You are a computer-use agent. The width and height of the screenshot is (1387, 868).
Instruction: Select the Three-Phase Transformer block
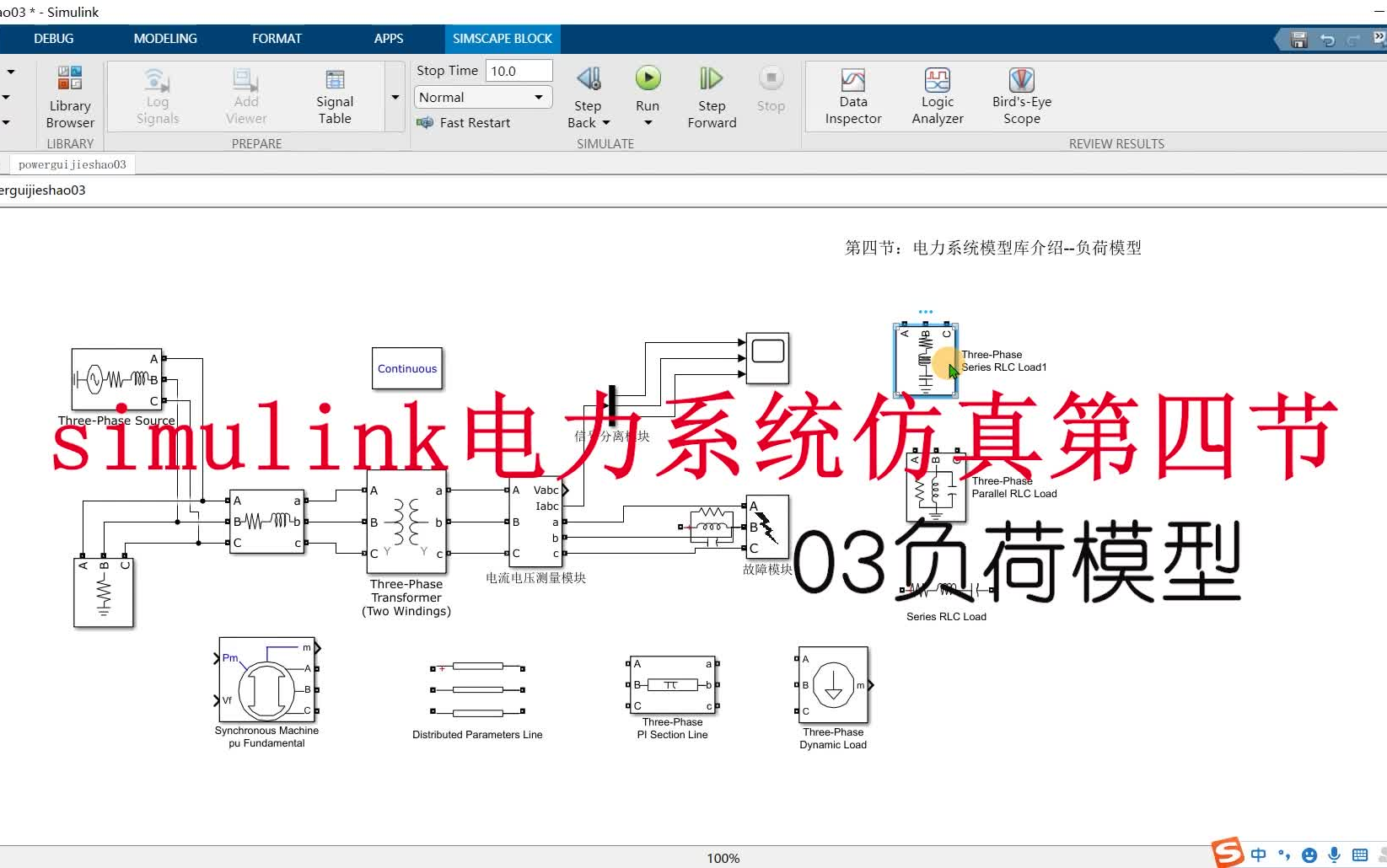[x=406, y=522]
